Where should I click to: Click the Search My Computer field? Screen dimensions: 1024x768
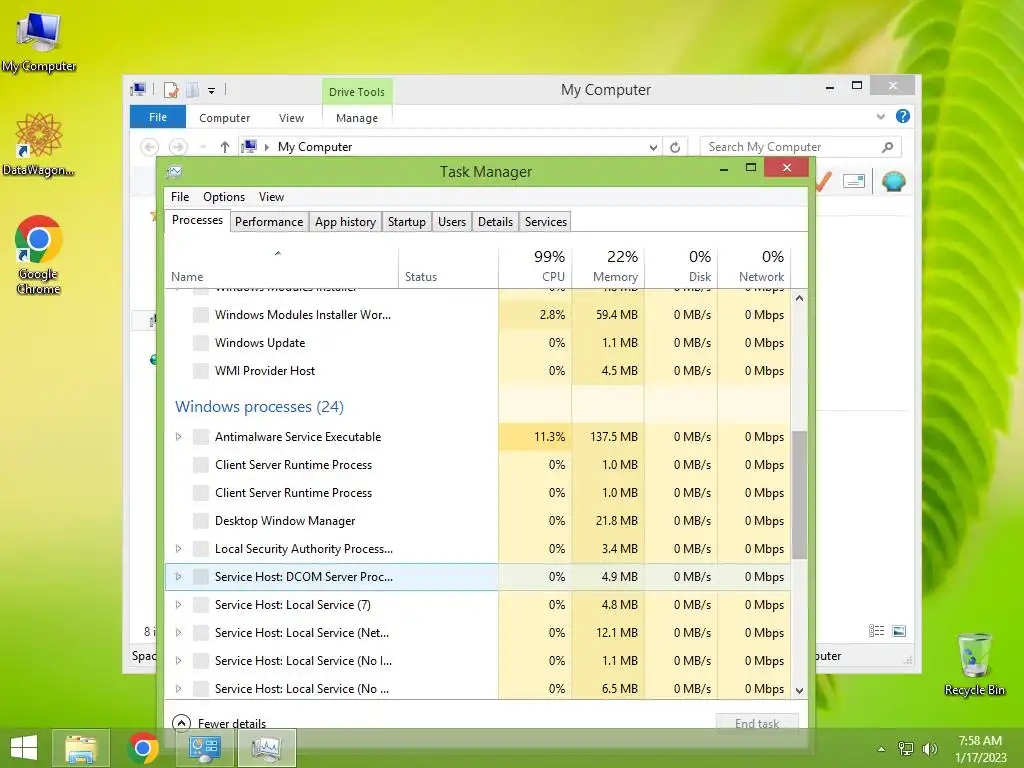pos(801,147)
